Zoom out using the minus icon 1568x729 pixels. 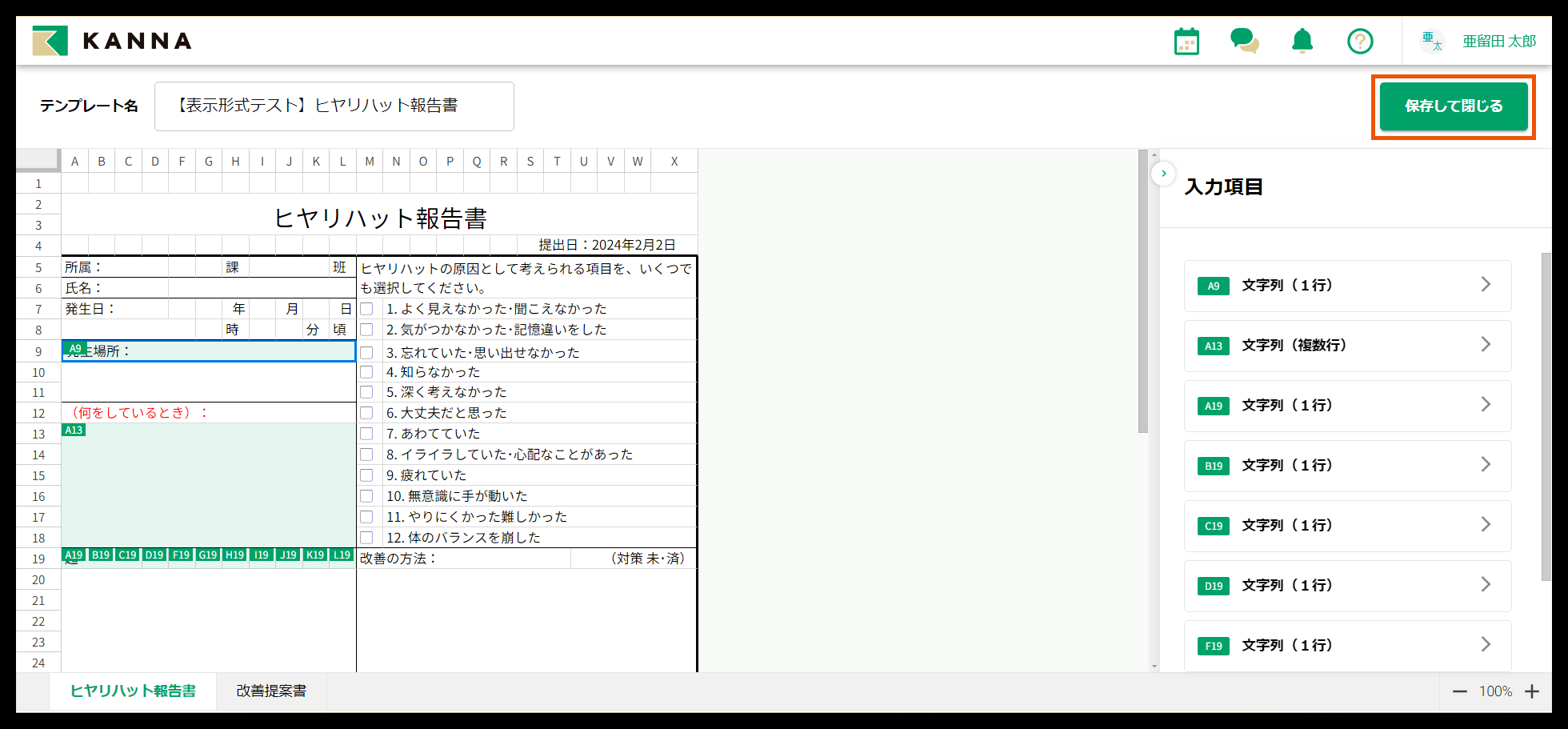coord(1460,691)
